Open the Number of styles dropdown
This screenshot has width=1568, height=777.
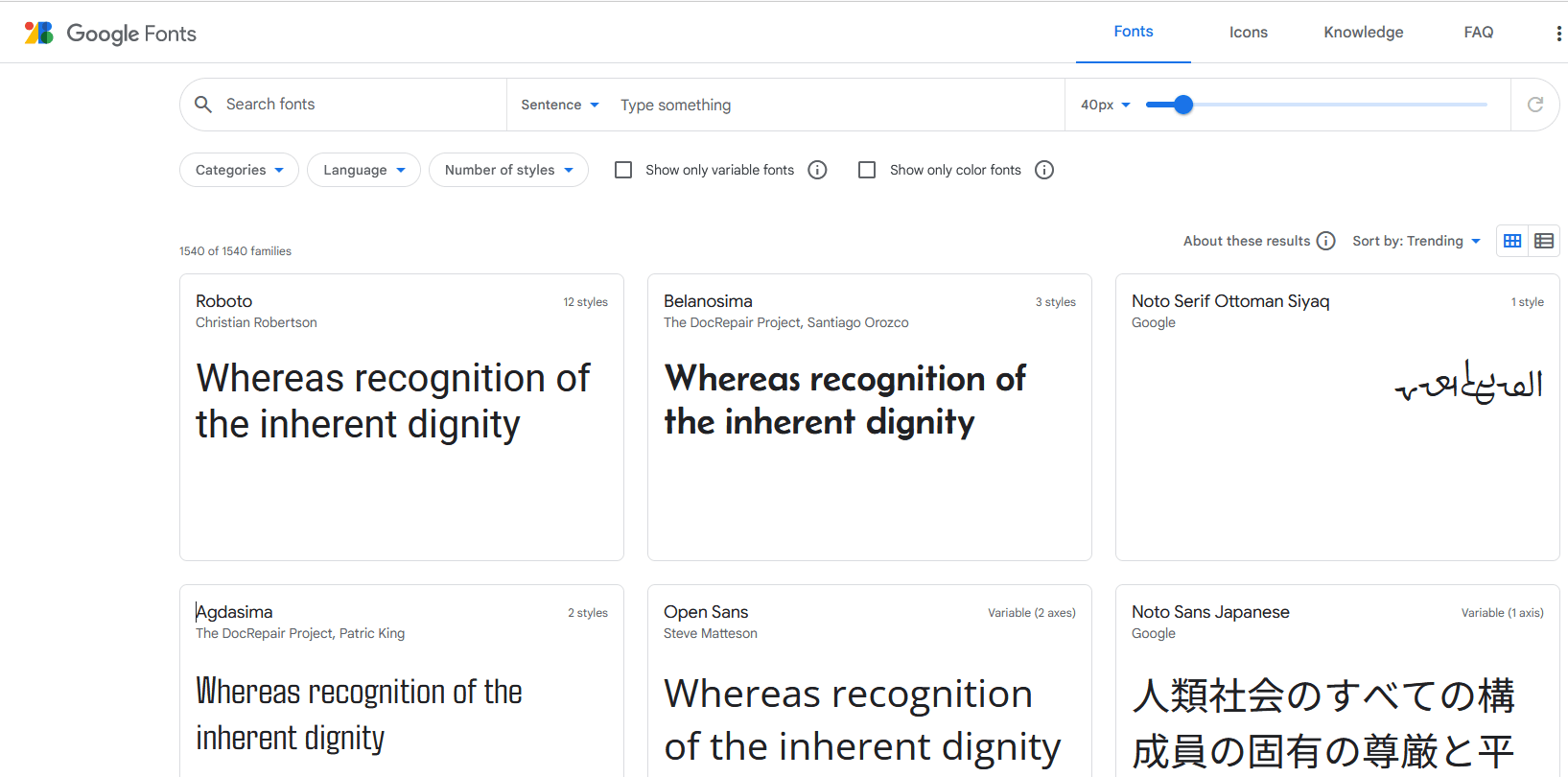pyautogui.click(x=508, y=170)
